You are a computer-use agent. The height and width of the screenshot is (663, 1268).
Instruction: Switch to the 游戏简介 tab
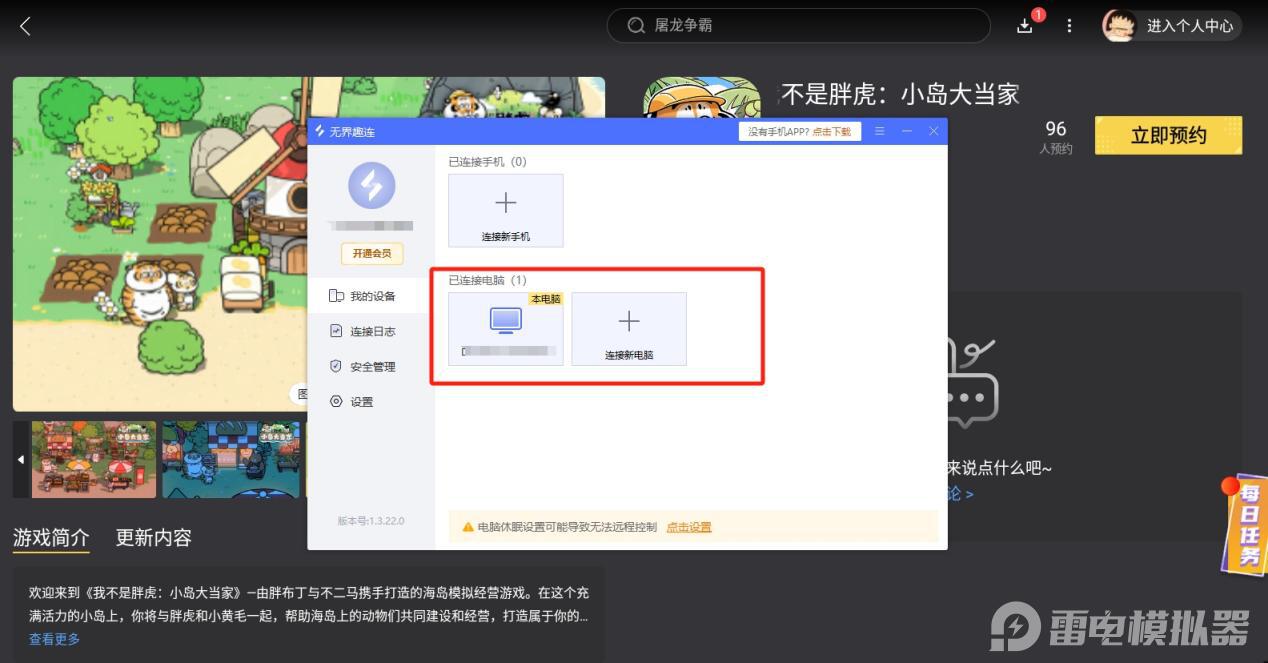click(x=51, y=537)
